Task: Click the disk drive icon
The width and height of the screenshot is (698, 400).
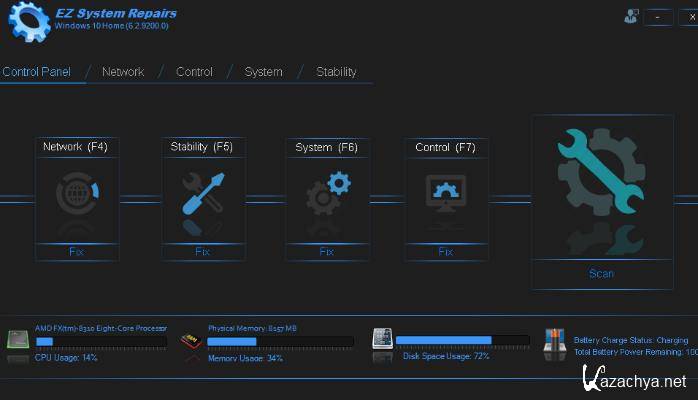Action: click(x=383, y=339)
